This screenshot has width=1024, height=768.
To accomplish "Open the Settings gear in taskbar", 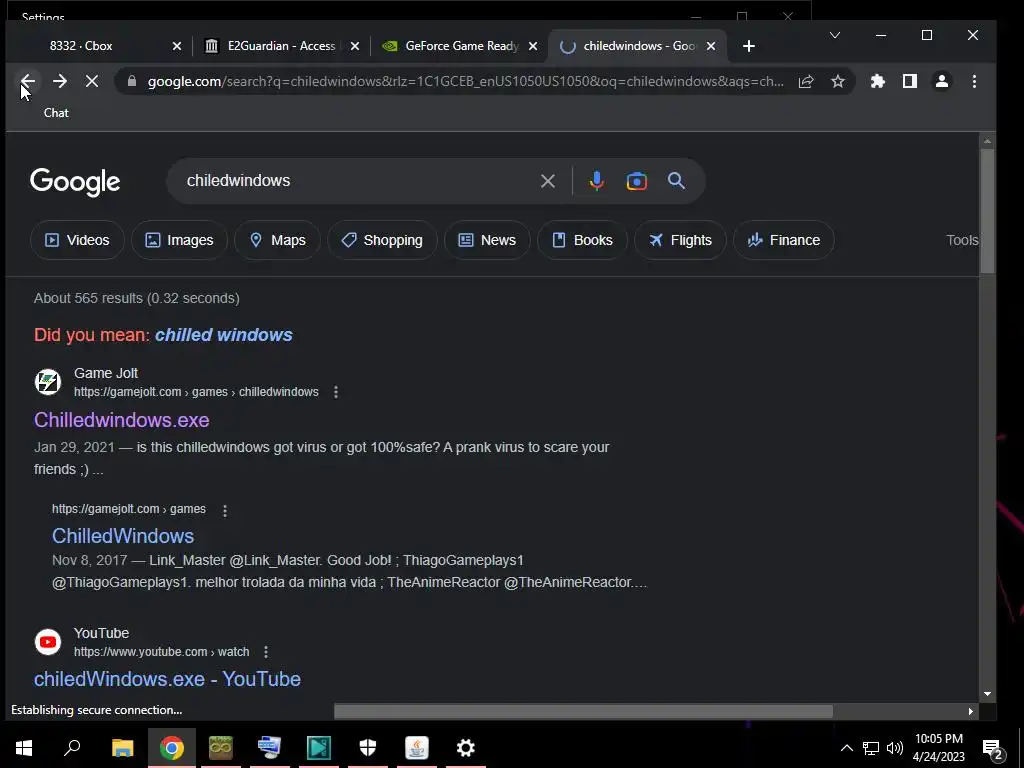I will tap(466, 748).
